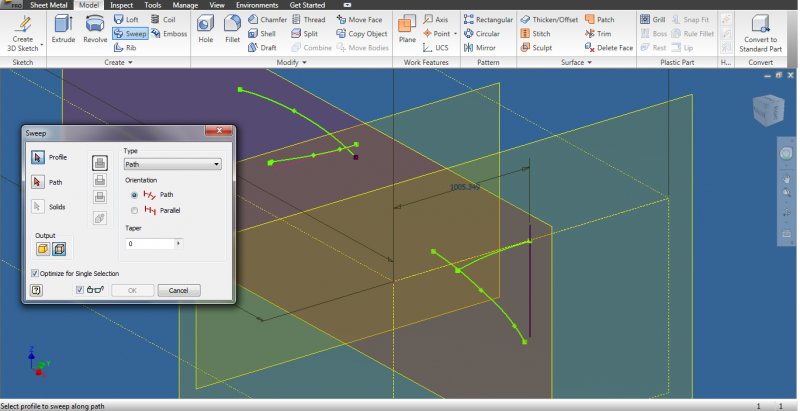Viewport: 800px width, 411px height.
Task: Select the Parallel orientation radio button
Action: [135, 210]
